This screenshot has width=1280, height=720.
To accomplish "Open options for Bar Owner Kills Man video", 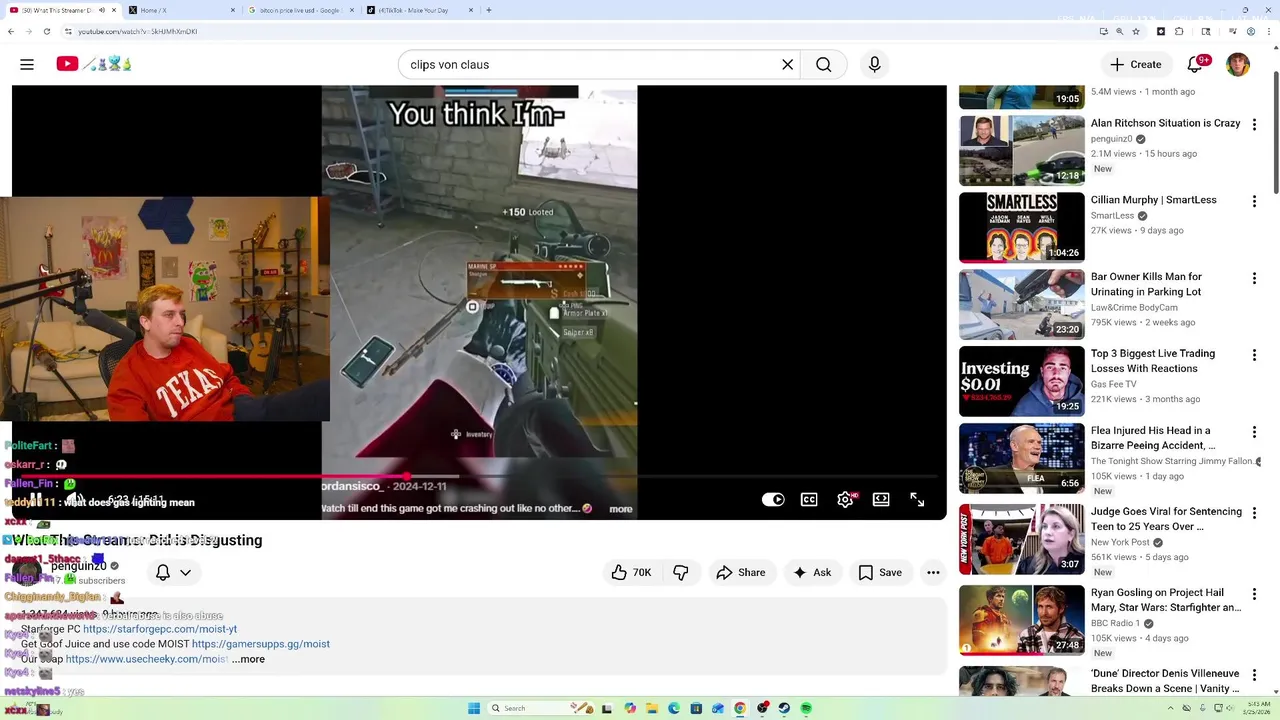I will pos(1254,279).
